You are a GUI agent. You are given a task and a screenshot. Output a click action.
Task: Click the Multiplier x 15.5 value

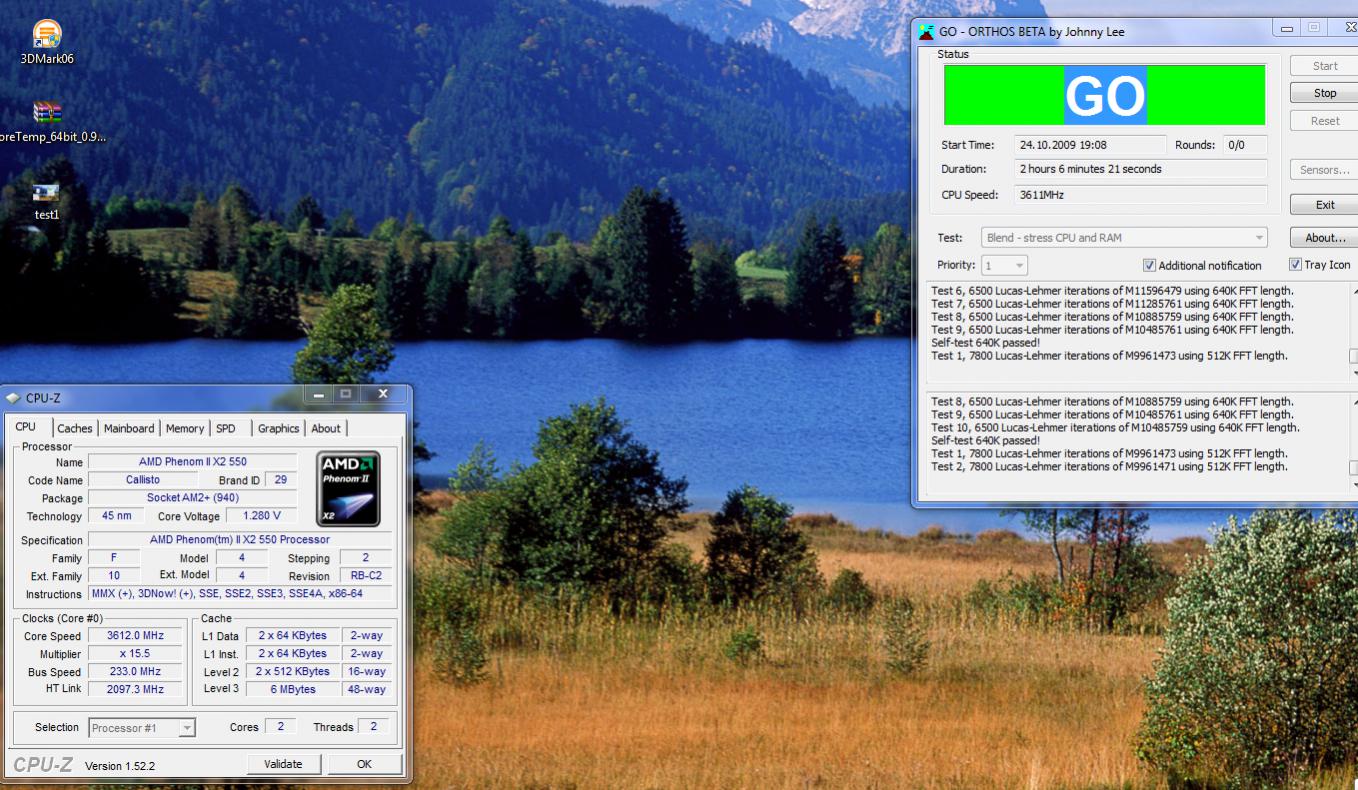pos(135,654)
